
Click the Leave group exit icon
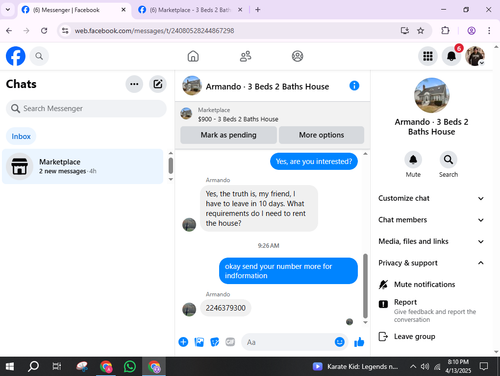point(383,336)
